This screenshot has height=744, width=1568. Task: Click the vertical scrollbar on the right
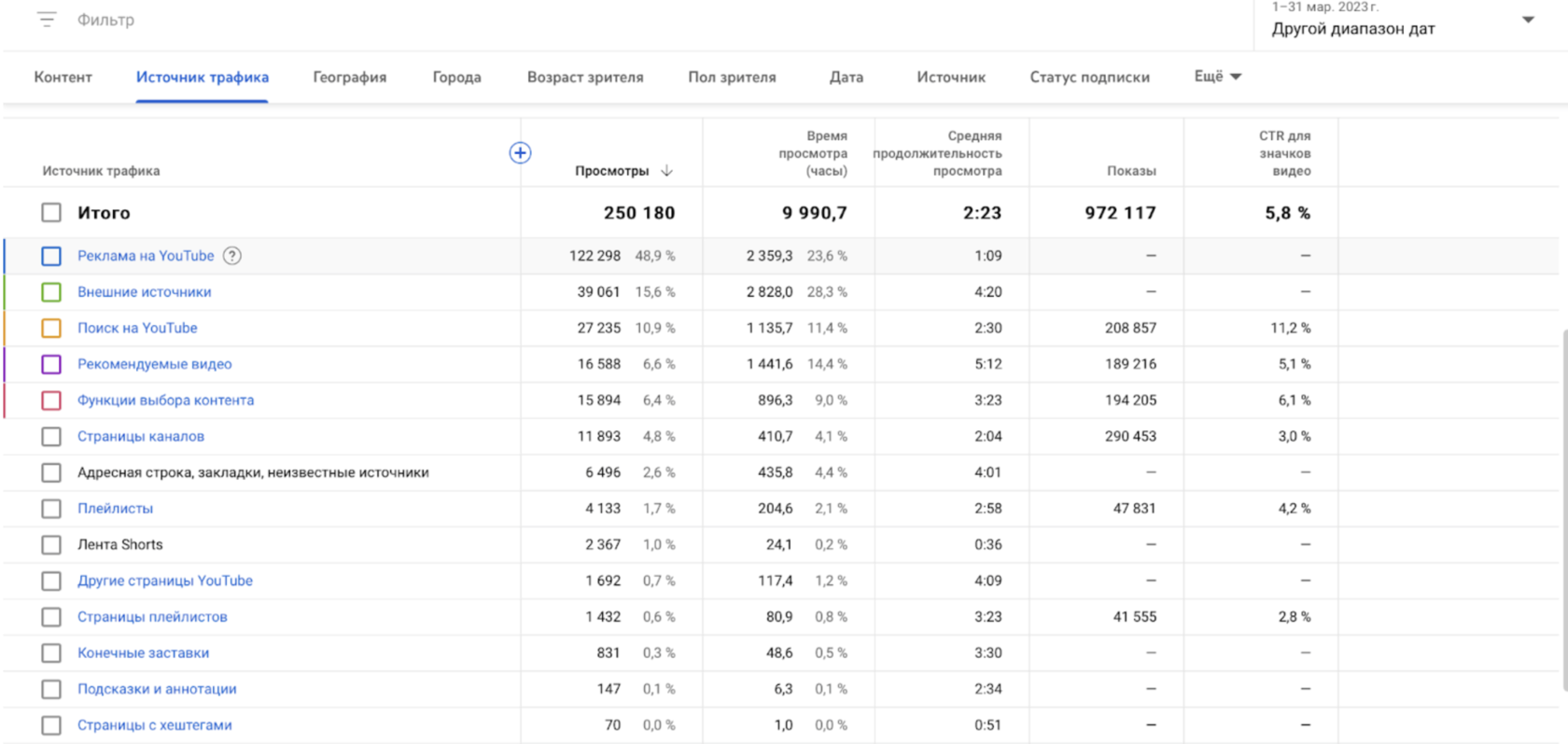click(1563, 511)
